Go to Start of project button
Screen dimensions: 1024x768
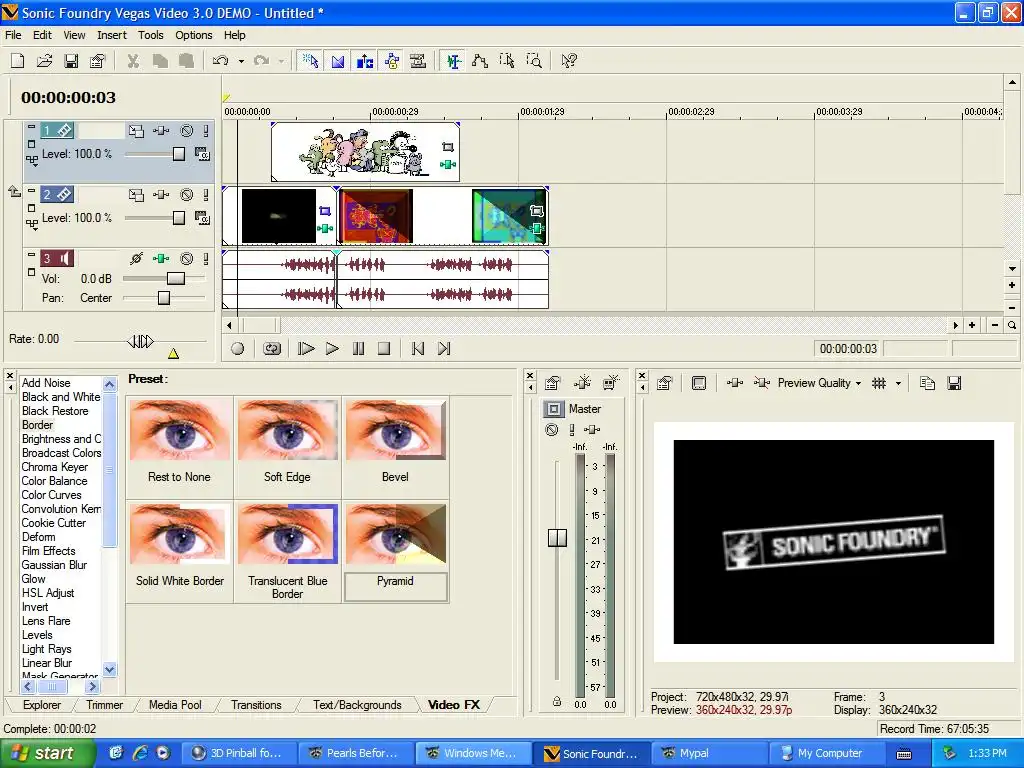tap(418, 349)
